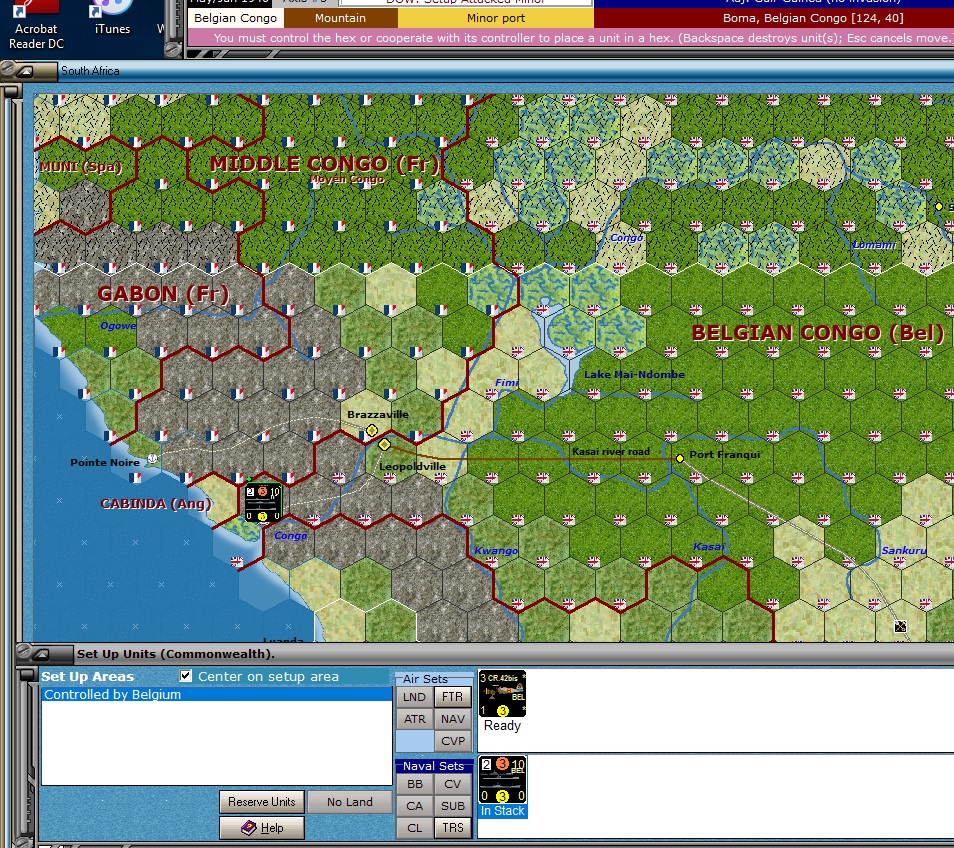This screenshot has height=848, width=954.
Task: Click the In Stack label under naval unit
Action: coord(503,811)
